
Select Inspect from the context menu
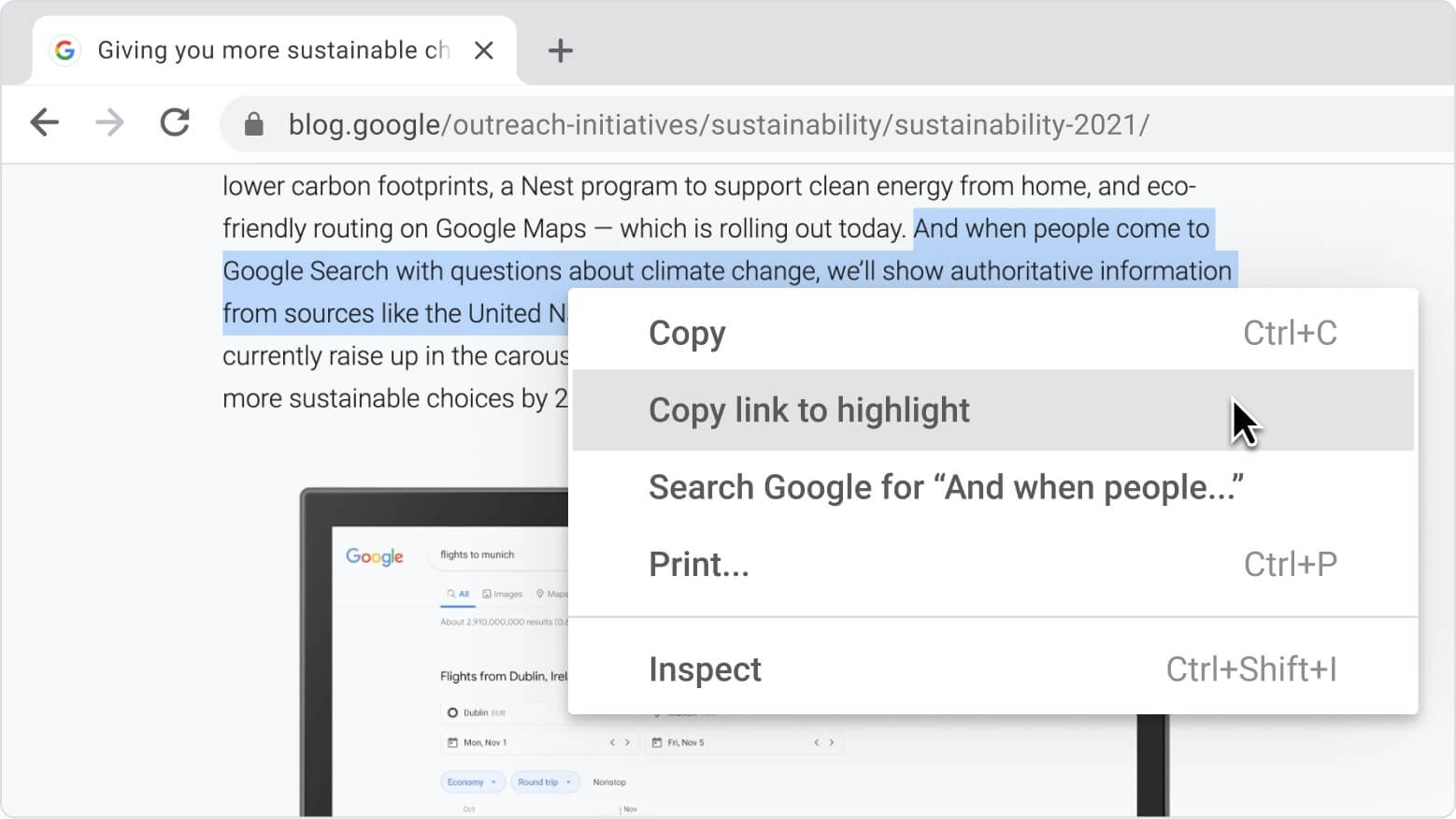click(x=706, y=668)
